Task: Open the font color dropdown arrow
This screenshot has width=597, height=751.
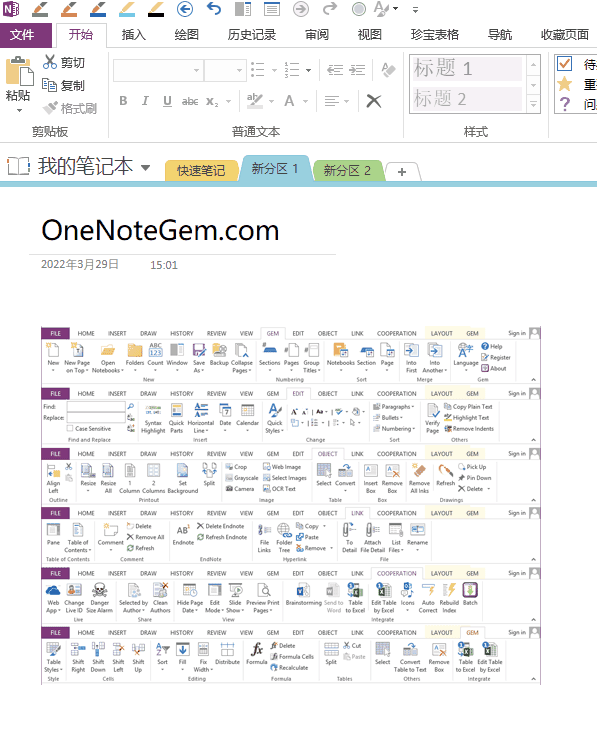Action: pyautogui.click(x=306, y=101)
